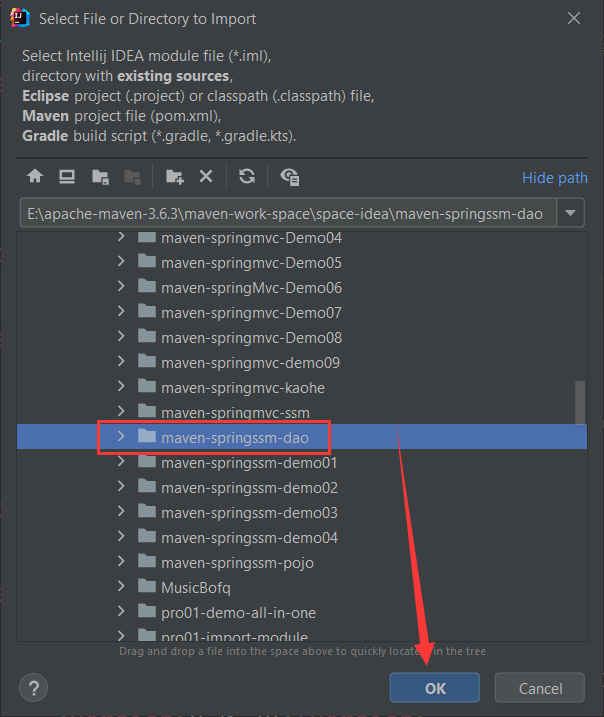Screen dimensions: 604x717
Task: Select maven-springmvc-kaohe in the tree
Action: [x=243, y=388]
